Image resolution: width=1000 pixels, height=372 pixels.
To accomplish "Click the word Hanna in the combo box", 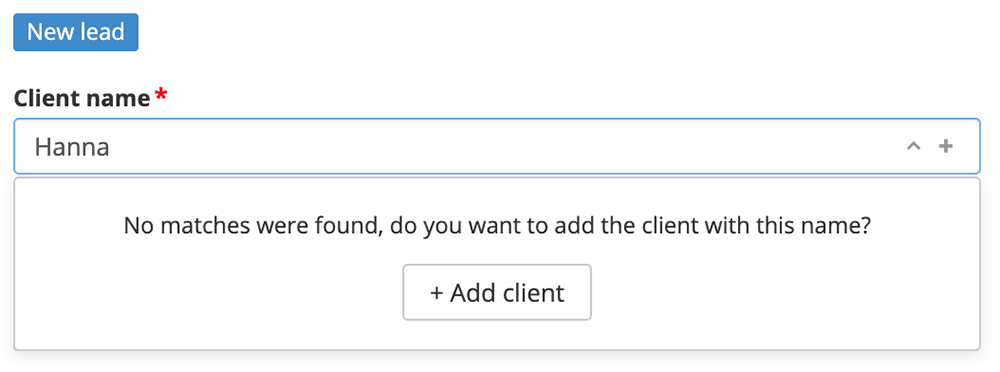I will (72, 147).
